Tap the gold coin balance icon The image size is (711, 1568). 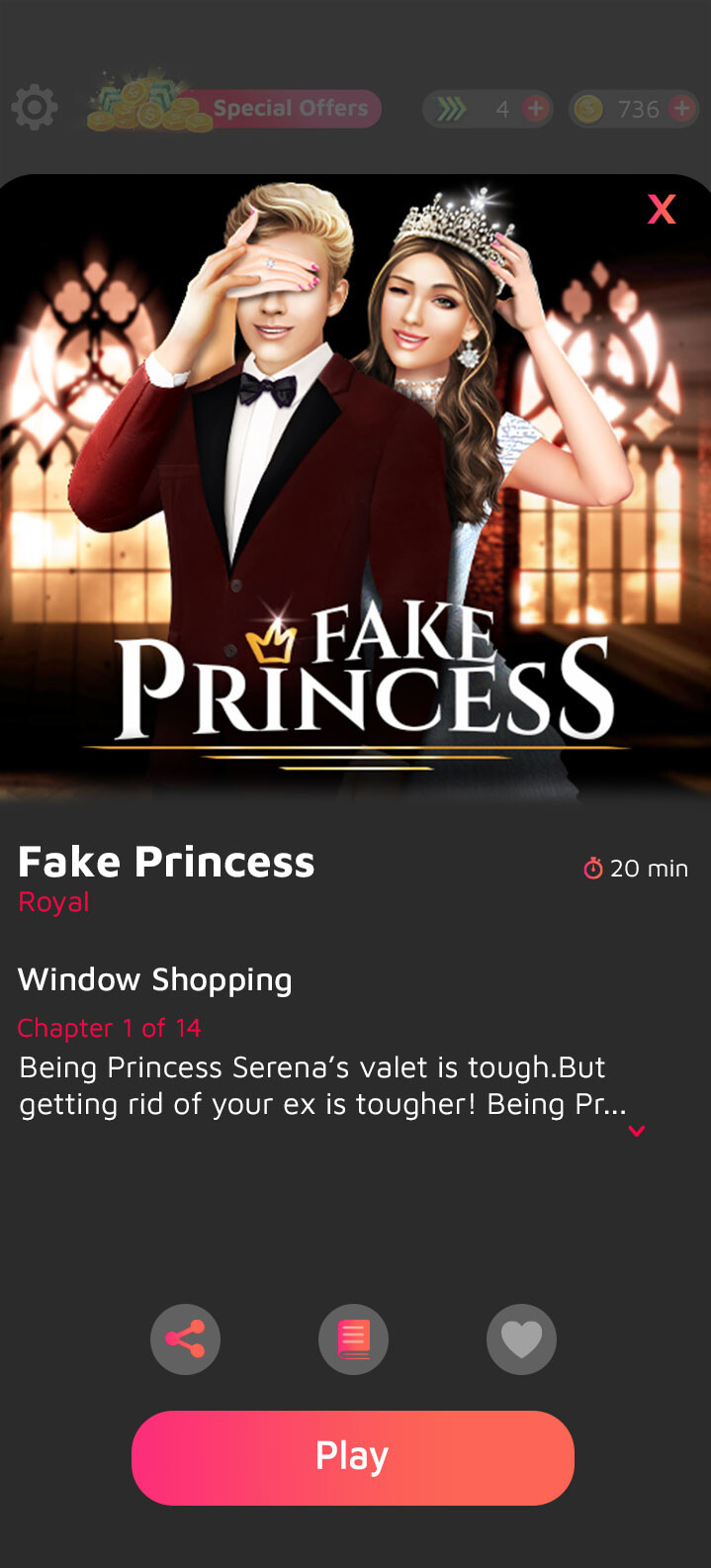[588, 109]
